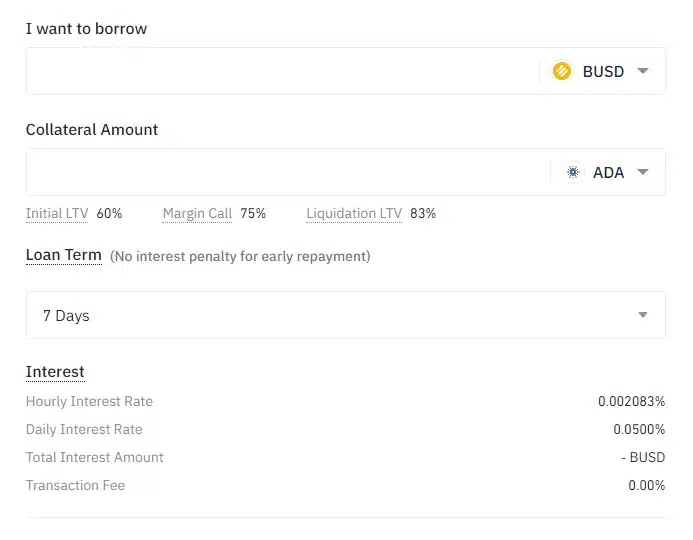This screenshot has height=540, width=693.
Task: Click the Transaction Fee 0.00% value
Action: [x=647, y=485]
